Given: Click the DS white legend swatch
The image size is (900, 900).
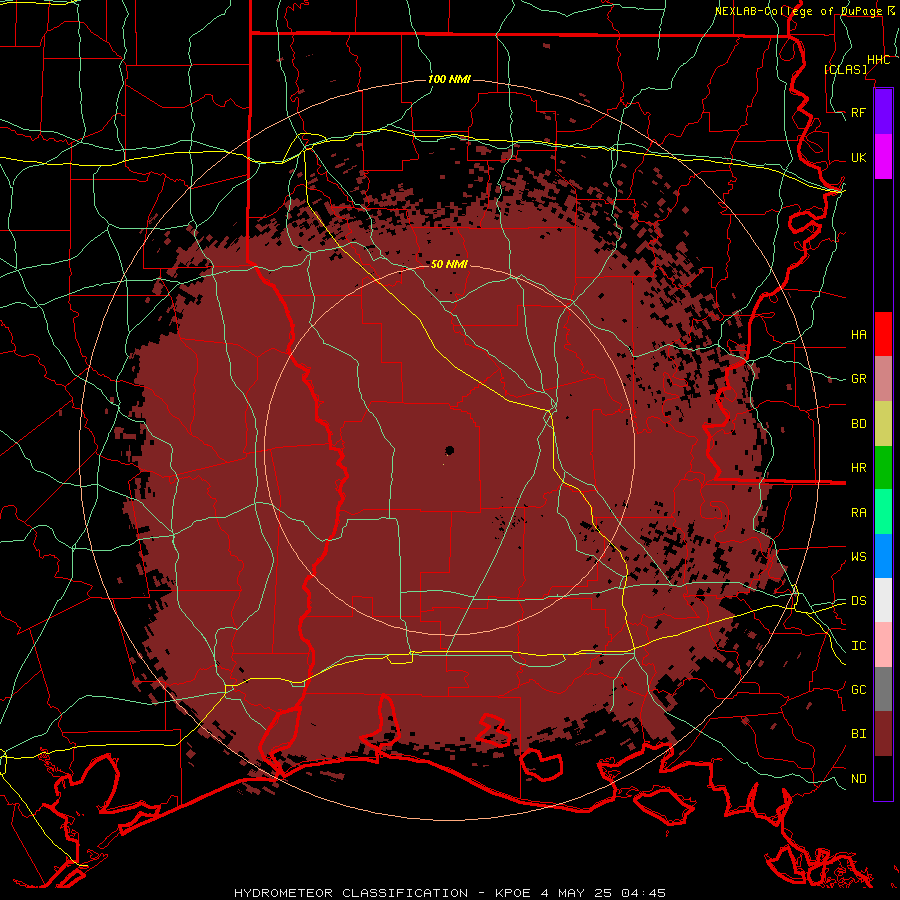Looking at the screenshot, I should pos(883,600).
